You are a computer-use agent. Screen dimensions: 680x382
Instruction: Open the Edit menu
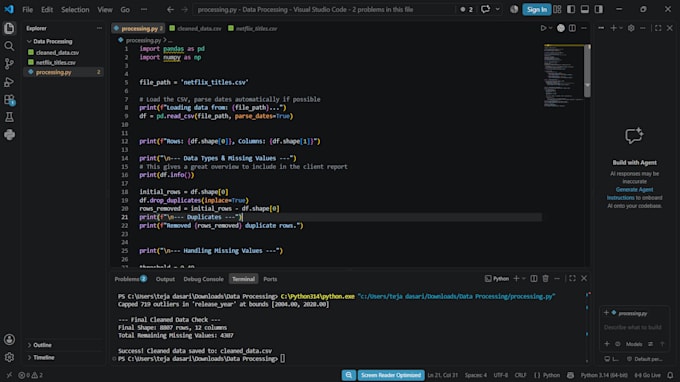(47, 9)
